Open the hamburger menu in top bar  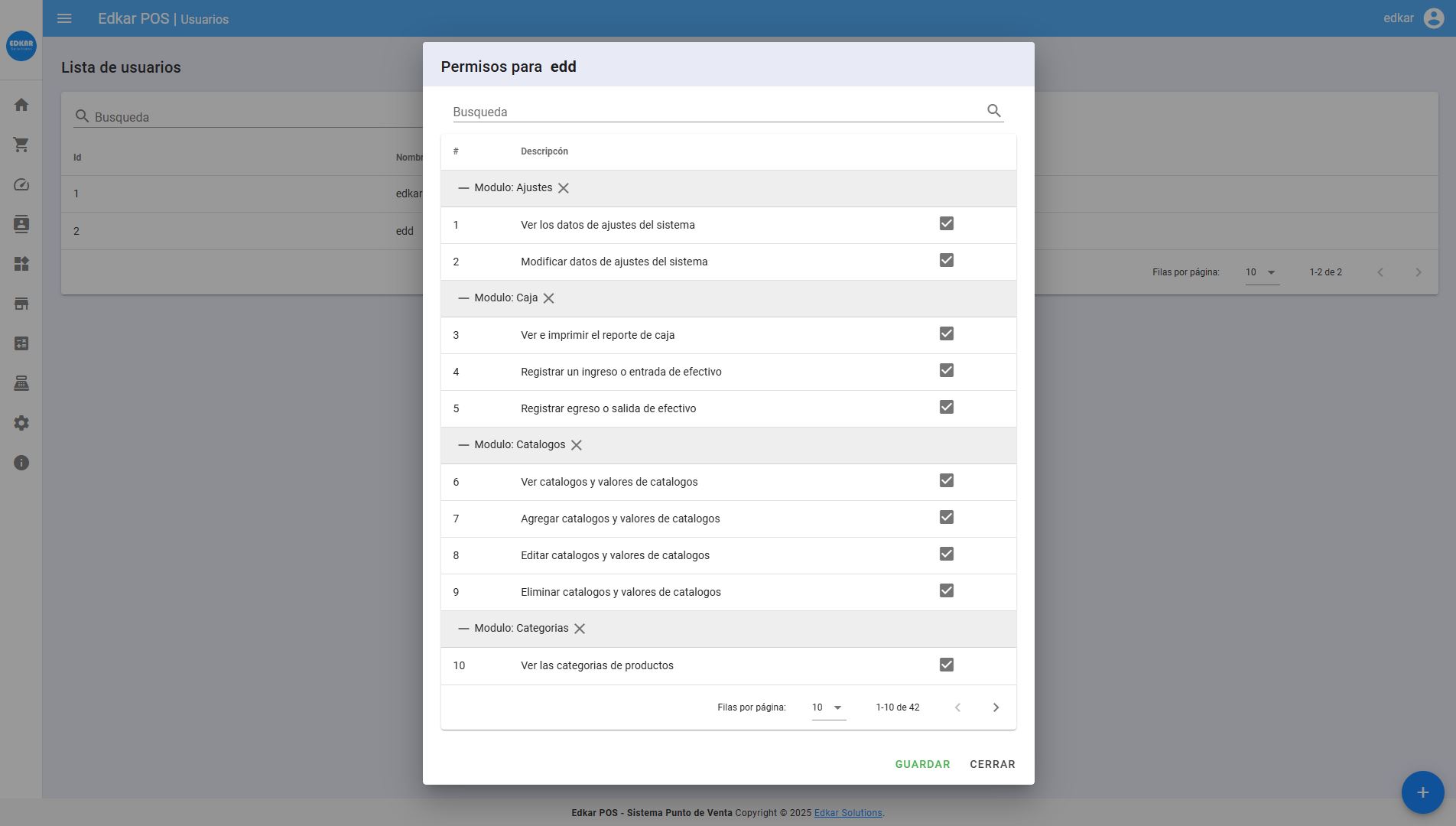(64, 18)
